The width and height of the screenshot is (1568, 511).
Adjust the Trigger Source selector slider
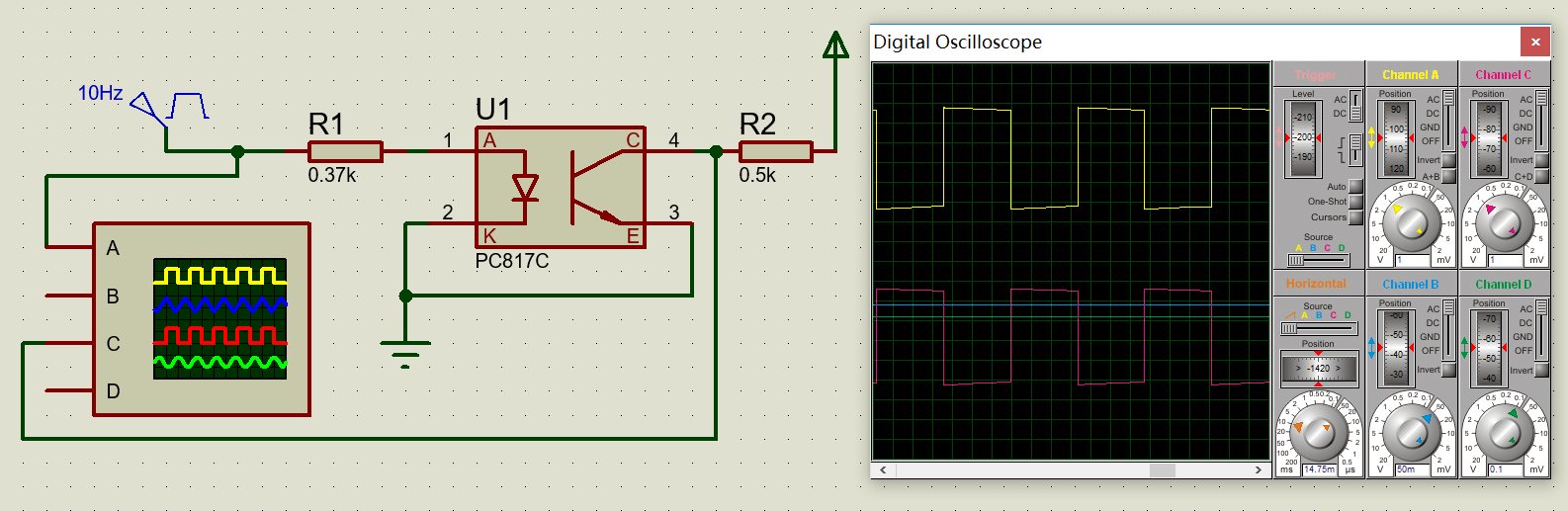coord(1318,260)
